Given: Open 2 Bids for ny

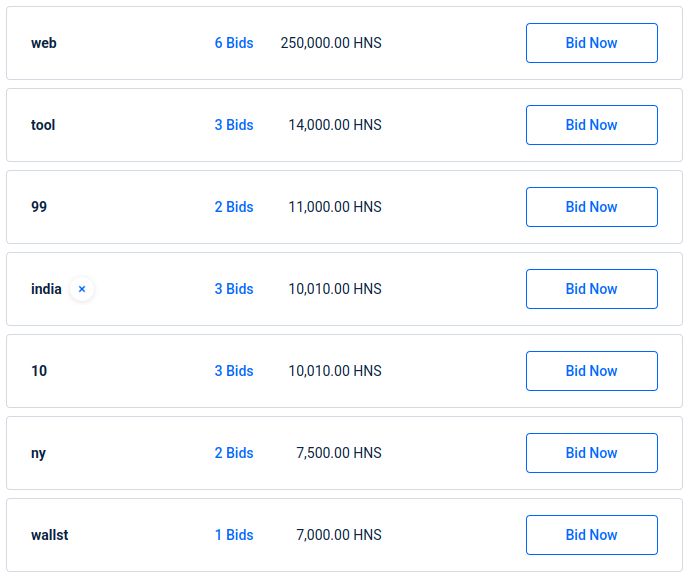Looking at the screenshot, I should click(x=234, y=453).
